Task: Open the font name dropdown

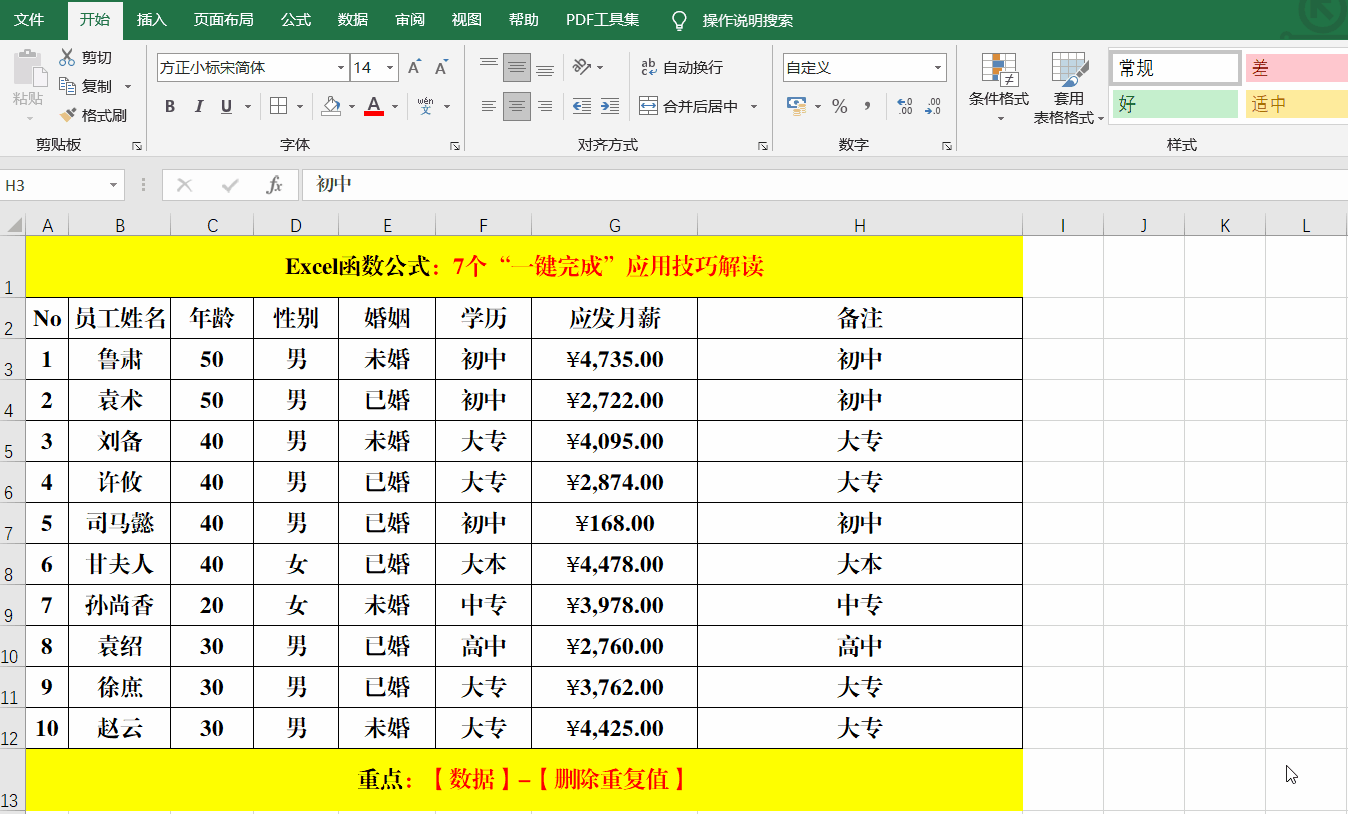Action: pyautogui.click(x=340, y=66)
